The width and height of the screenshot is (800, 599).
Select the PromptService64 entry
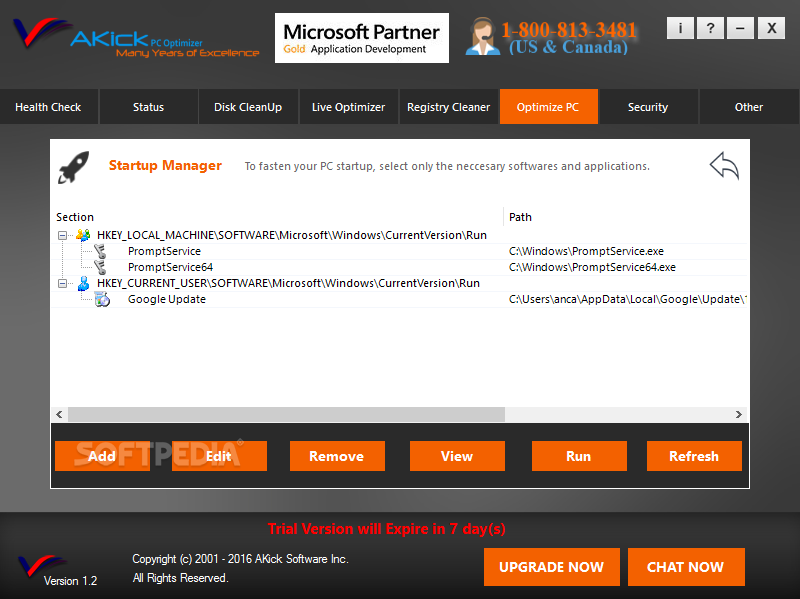coord(170,267)
